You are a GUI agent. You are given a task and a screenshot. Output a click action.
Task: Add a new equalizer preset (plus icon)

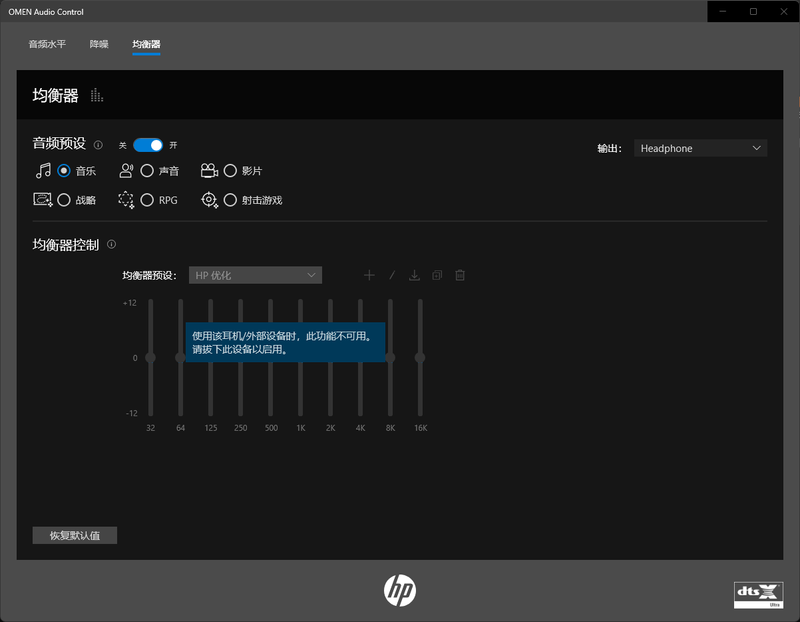(369, 276)
